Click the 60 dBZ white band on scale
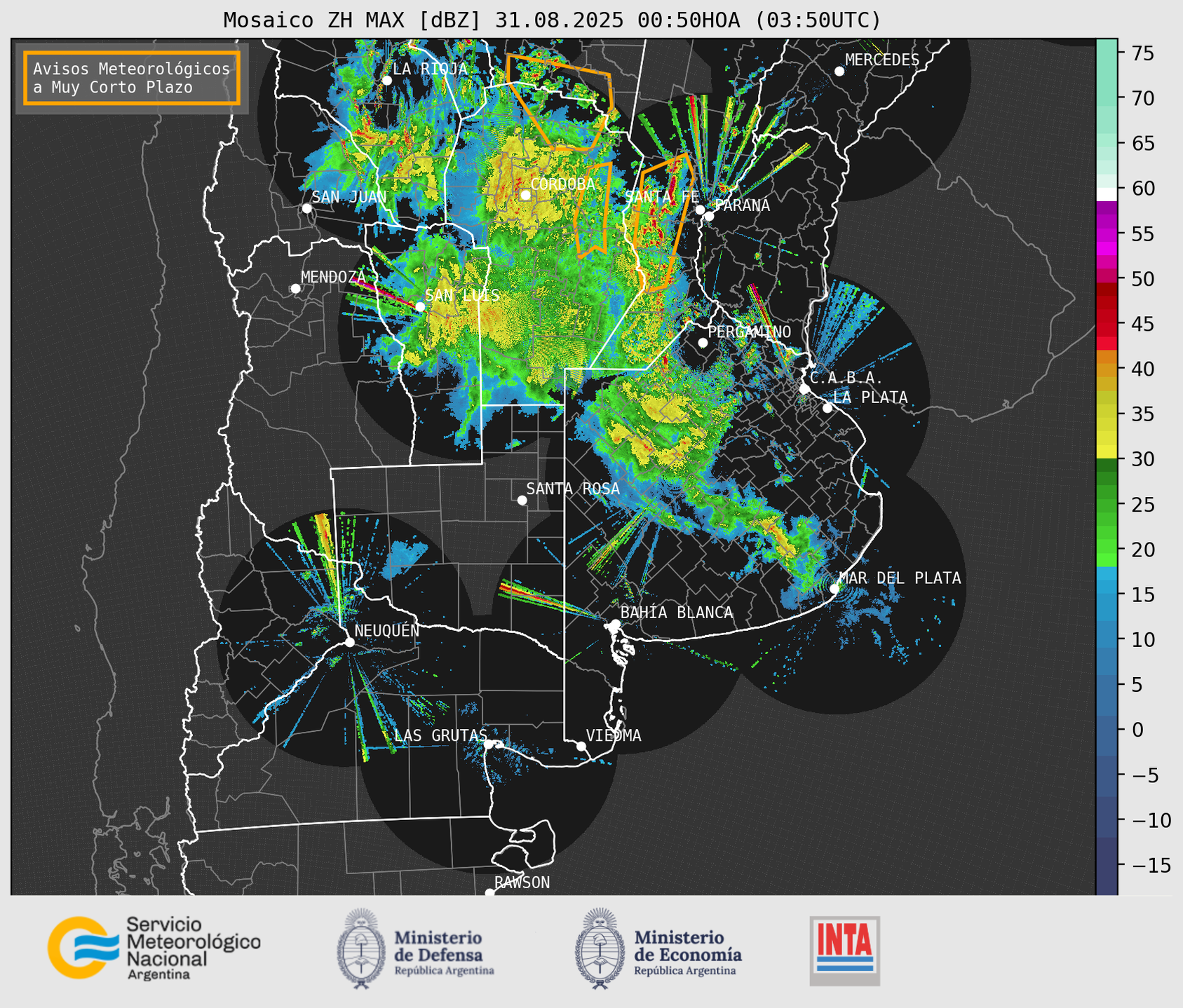1183x1008 pixels. [1107, 193]
